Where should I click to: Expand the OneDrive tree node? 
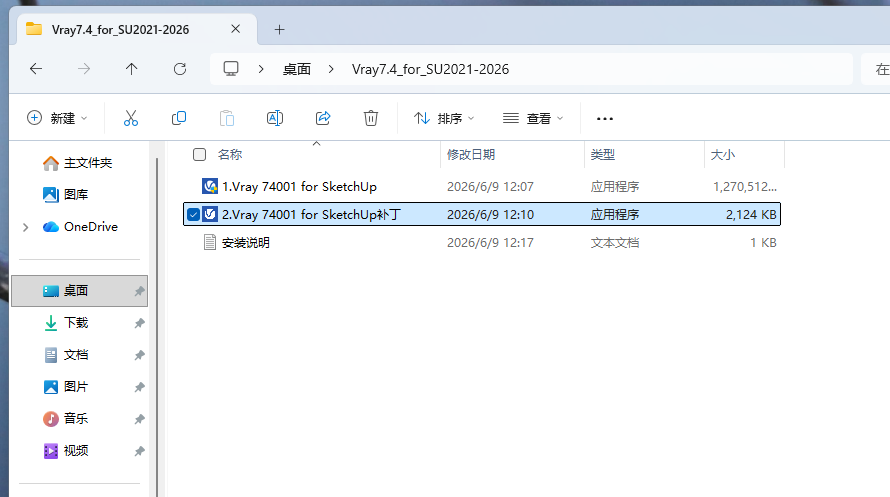[x=26, y=228]
